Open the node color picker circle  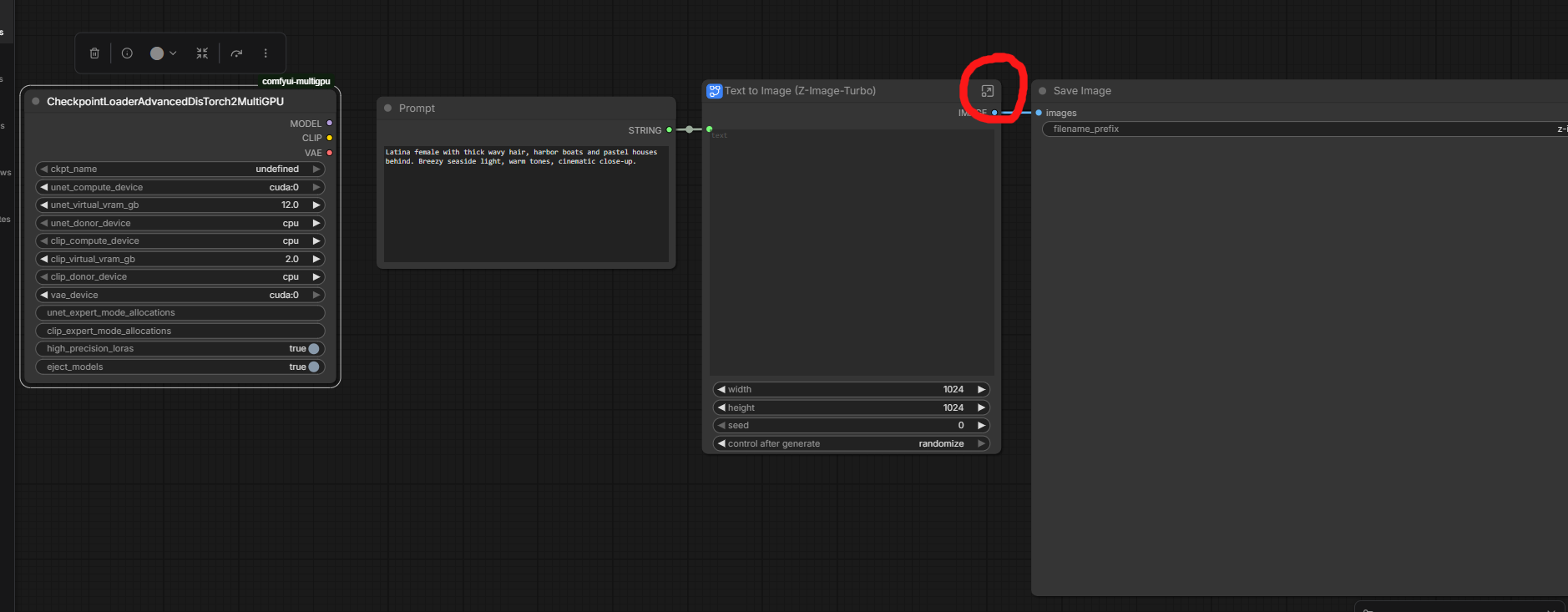tap(157, 53)
